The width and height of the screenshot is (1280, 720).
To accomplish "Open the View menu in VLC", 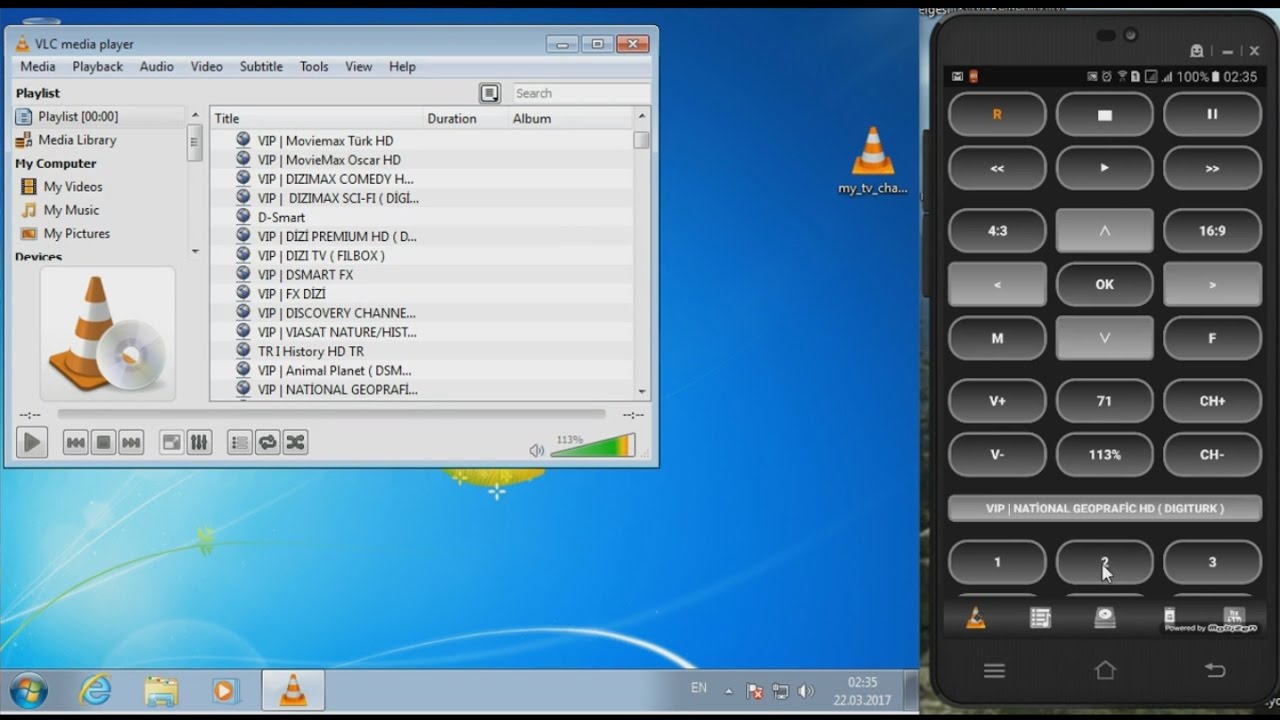I will click(x=358, y=66).
